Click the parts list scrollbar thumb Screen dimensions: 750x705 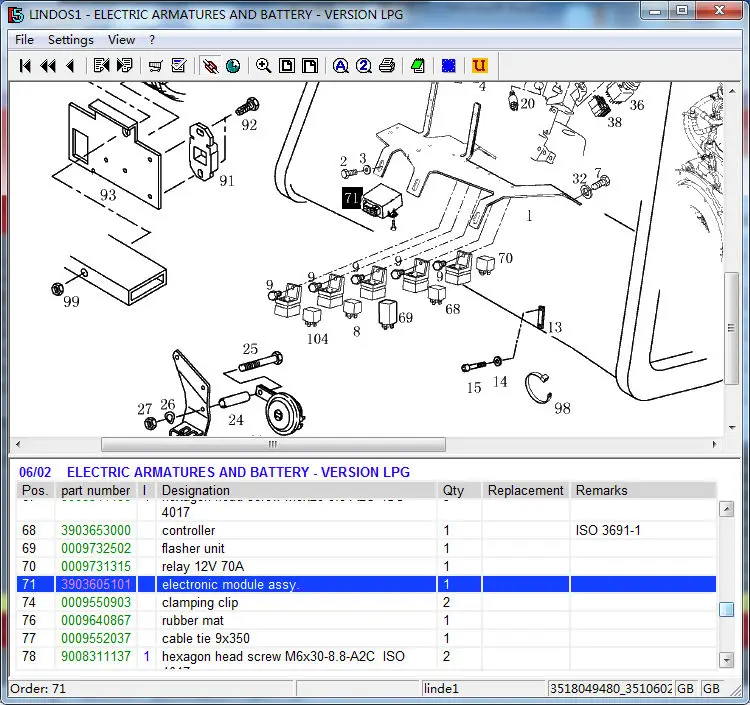[726, 609]
